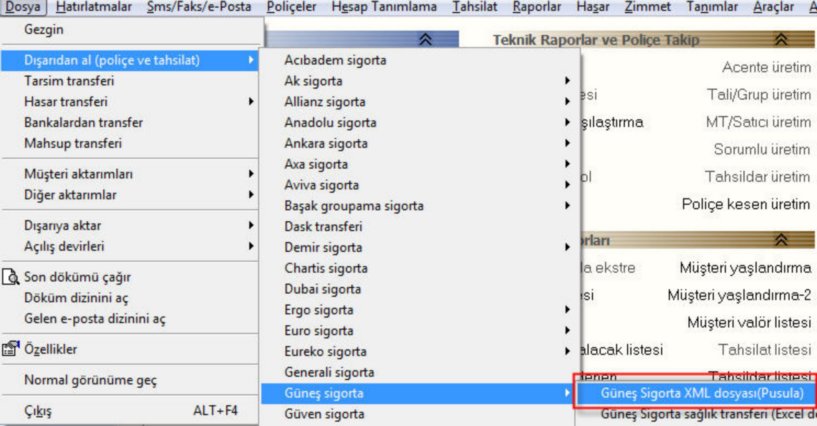Choose Hasar transferi from Dosya menu

coord(65,102)
